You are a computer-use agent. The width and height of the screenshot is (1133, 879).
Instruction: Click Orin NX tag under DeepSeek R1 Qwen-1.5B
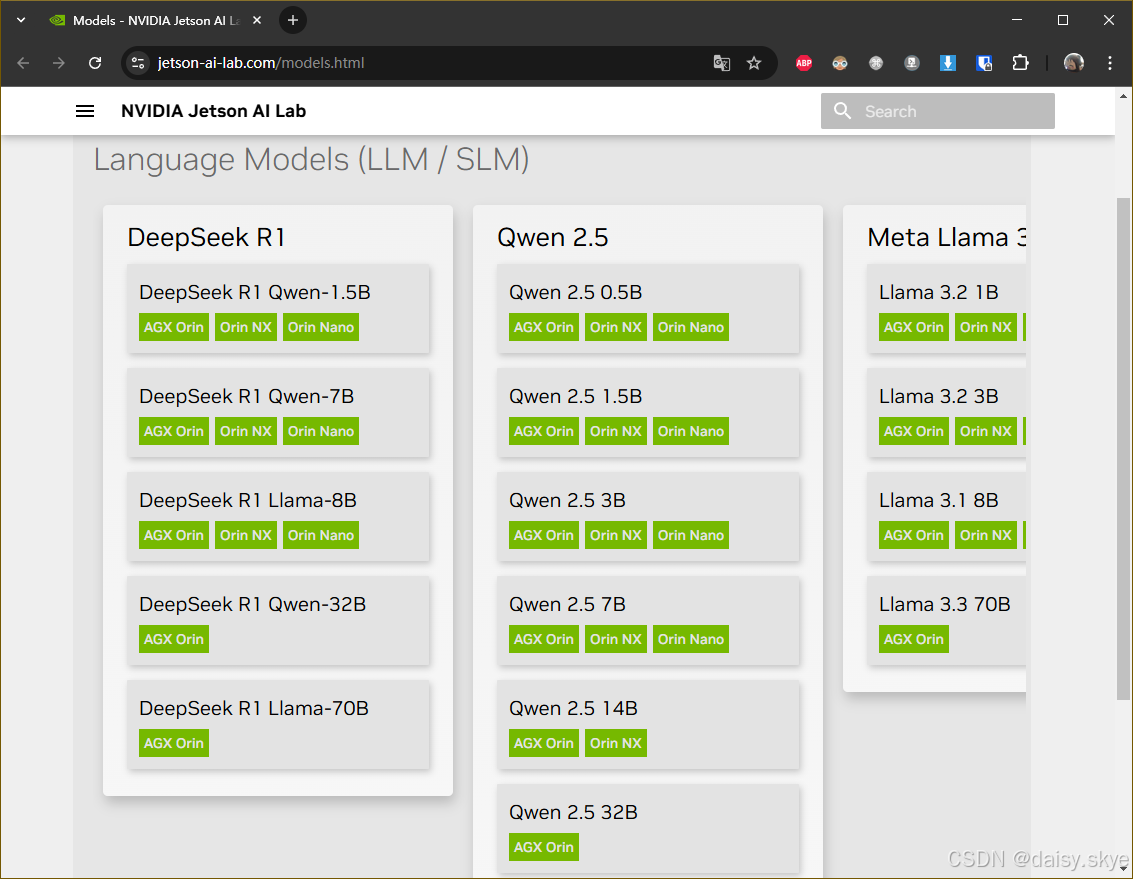tap(246, 327)
